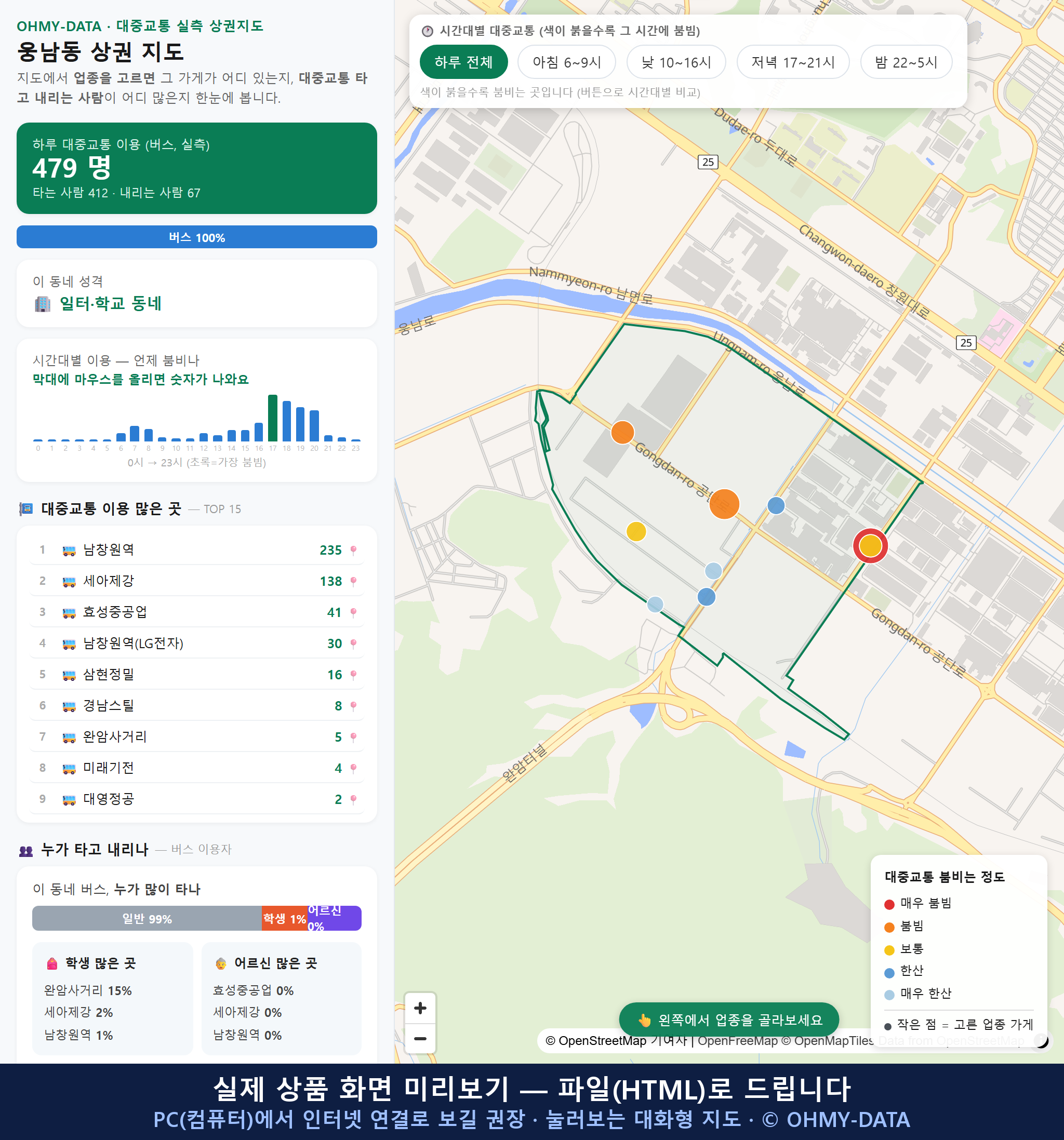Click the orange 붐빔 legend dot
The height and width of the screenshot is (1140, 1064).
pos(889,927)
